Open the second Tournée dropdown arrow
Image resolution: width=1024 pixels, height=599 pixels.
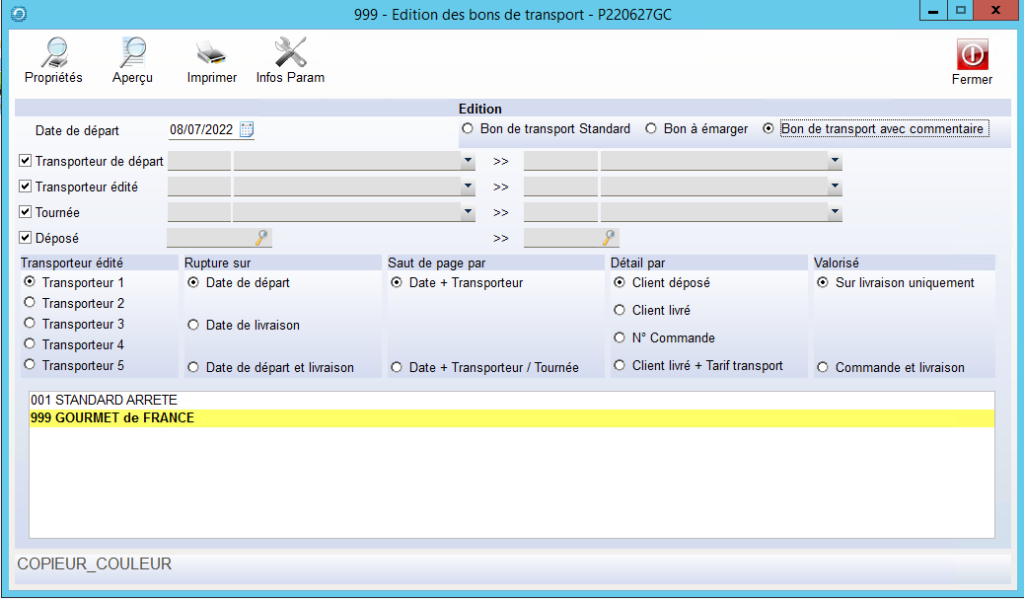(833, 213)
